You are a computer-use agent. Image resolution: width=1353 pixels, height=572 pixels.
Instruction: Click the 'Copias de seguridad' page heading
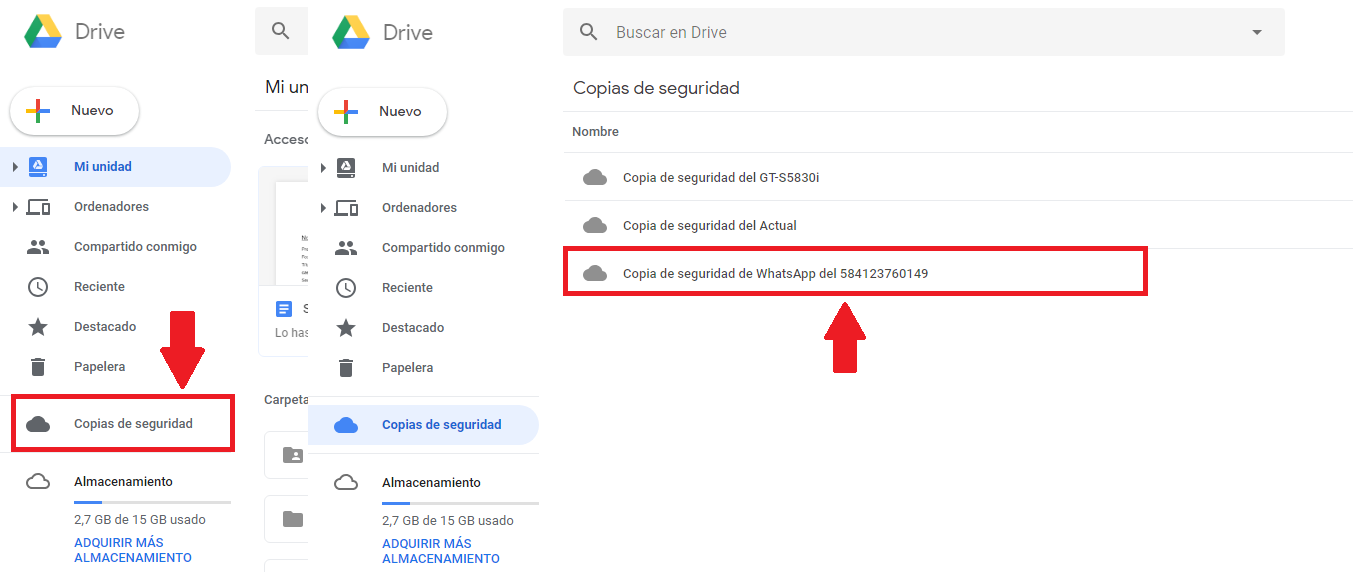(x=656, y=88)
